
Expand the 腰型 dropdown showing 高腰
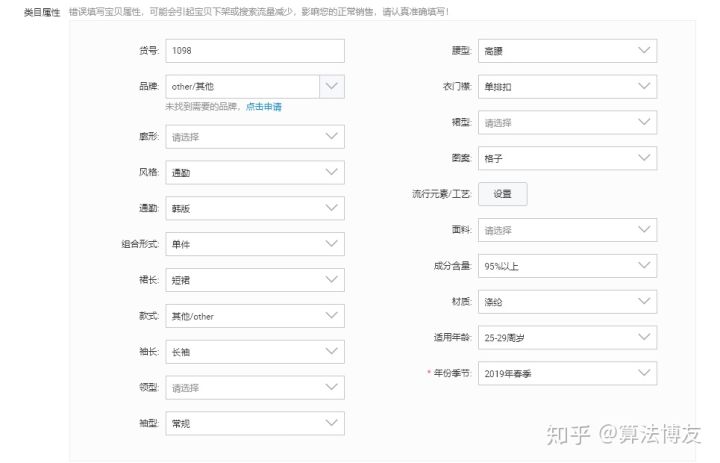pyautogui.click(x=567, y=51)
